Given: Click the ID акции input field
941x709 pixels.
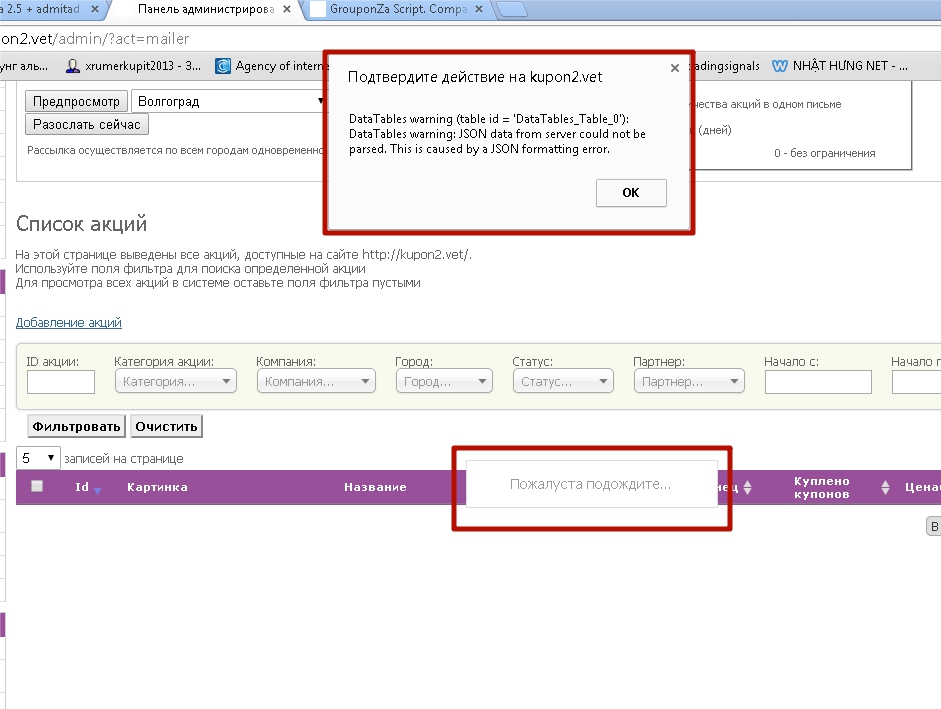Looking at the screenshot, I should 60,382.
